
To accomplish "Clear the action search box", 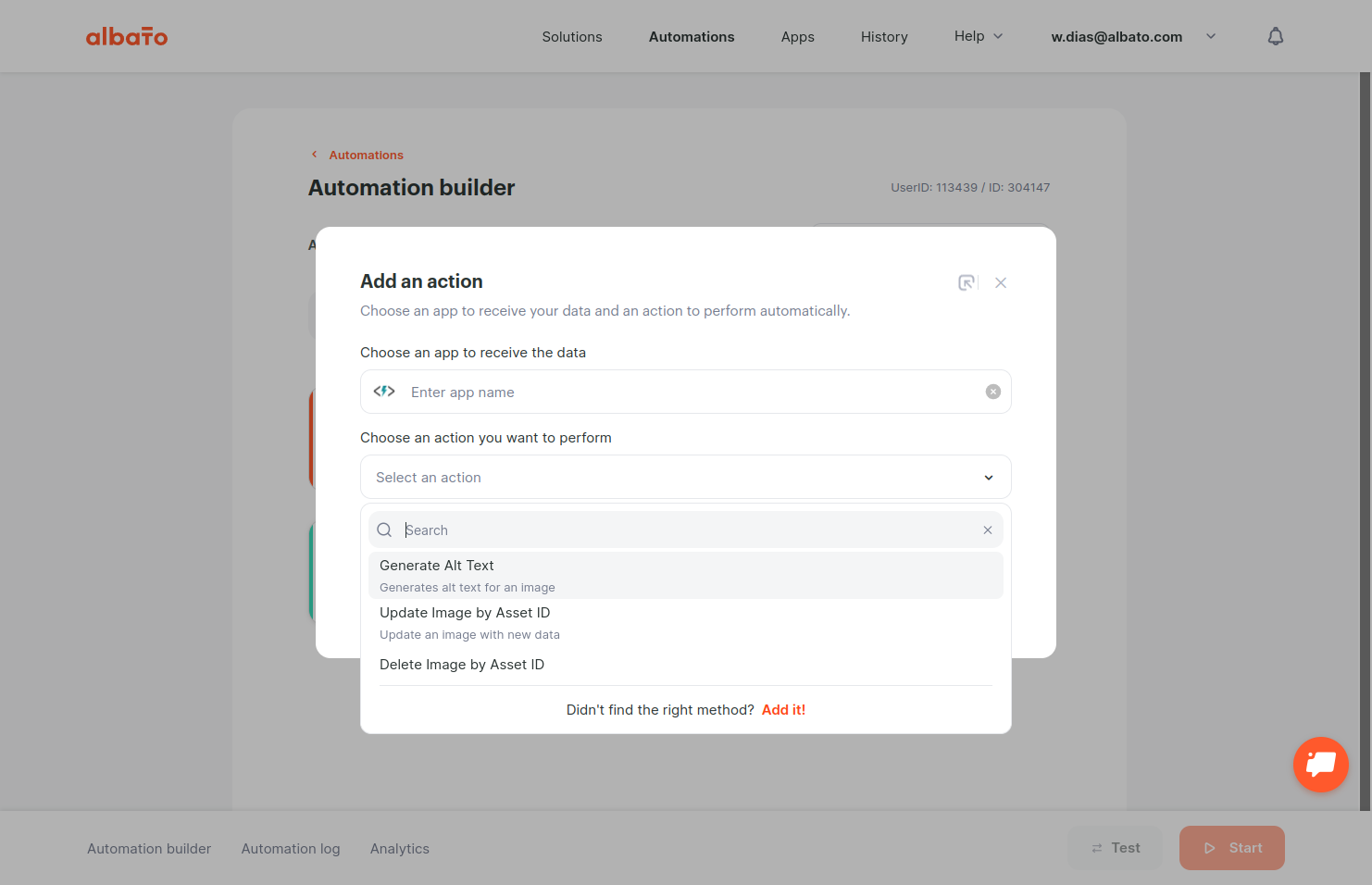I will [988, 530].
